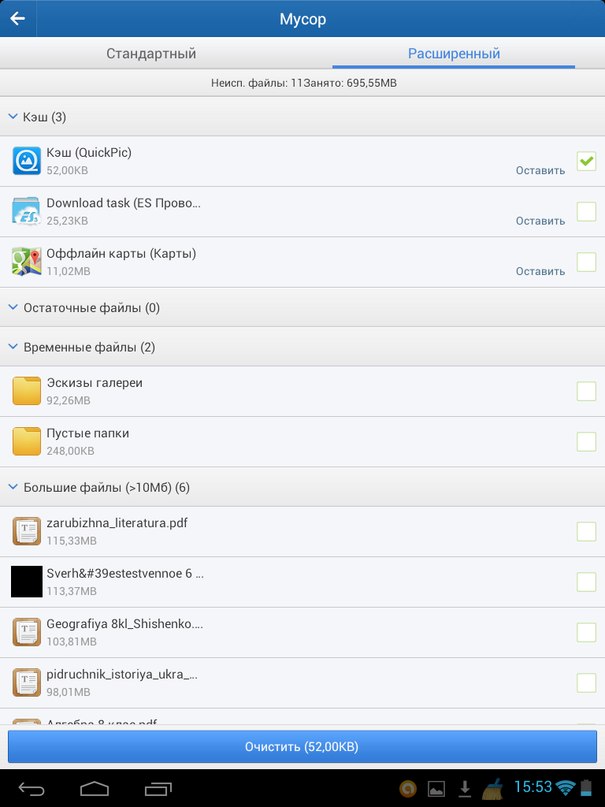
Task: Tap the black thumbnail of Sverh file
Action: (26, 582)
